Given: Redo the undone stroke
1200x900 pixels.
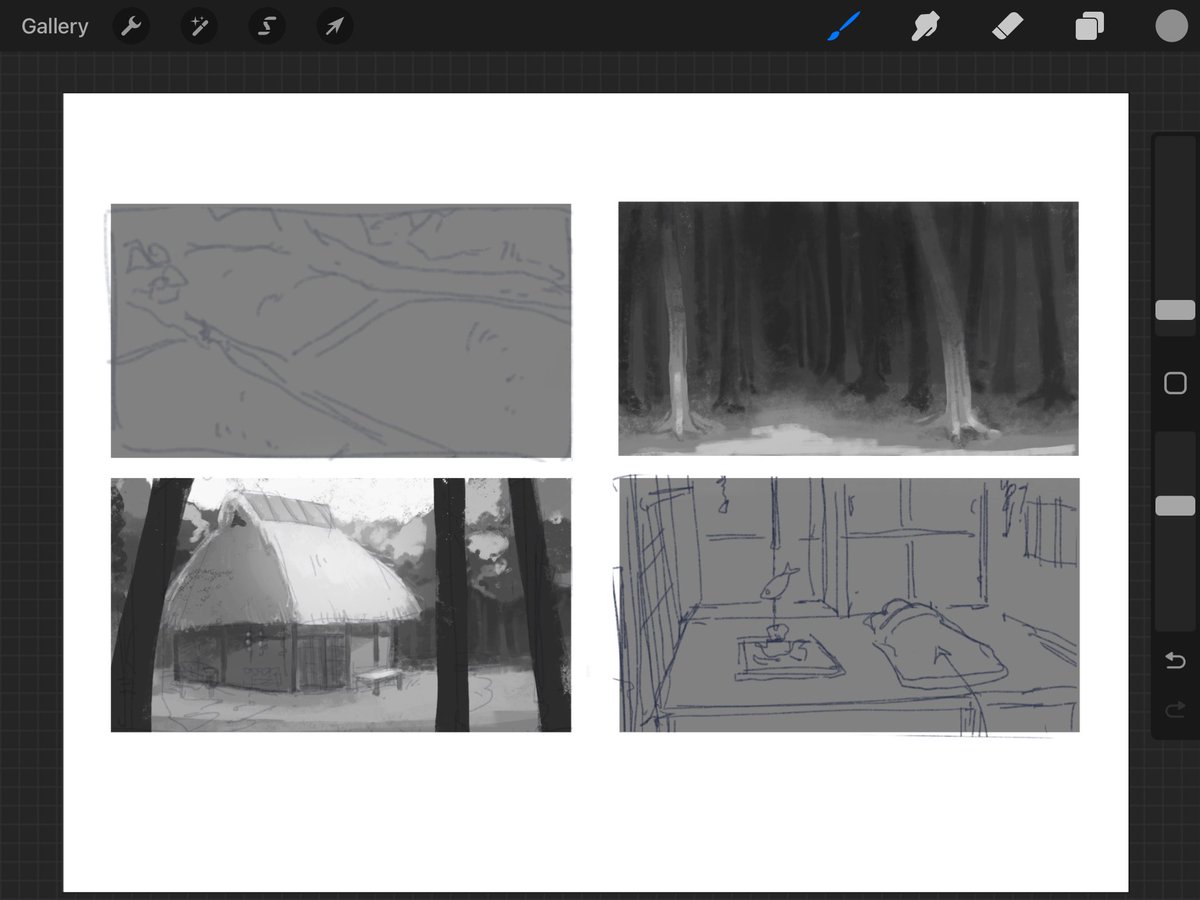Looking at the screenshot, I should 1176,710.
